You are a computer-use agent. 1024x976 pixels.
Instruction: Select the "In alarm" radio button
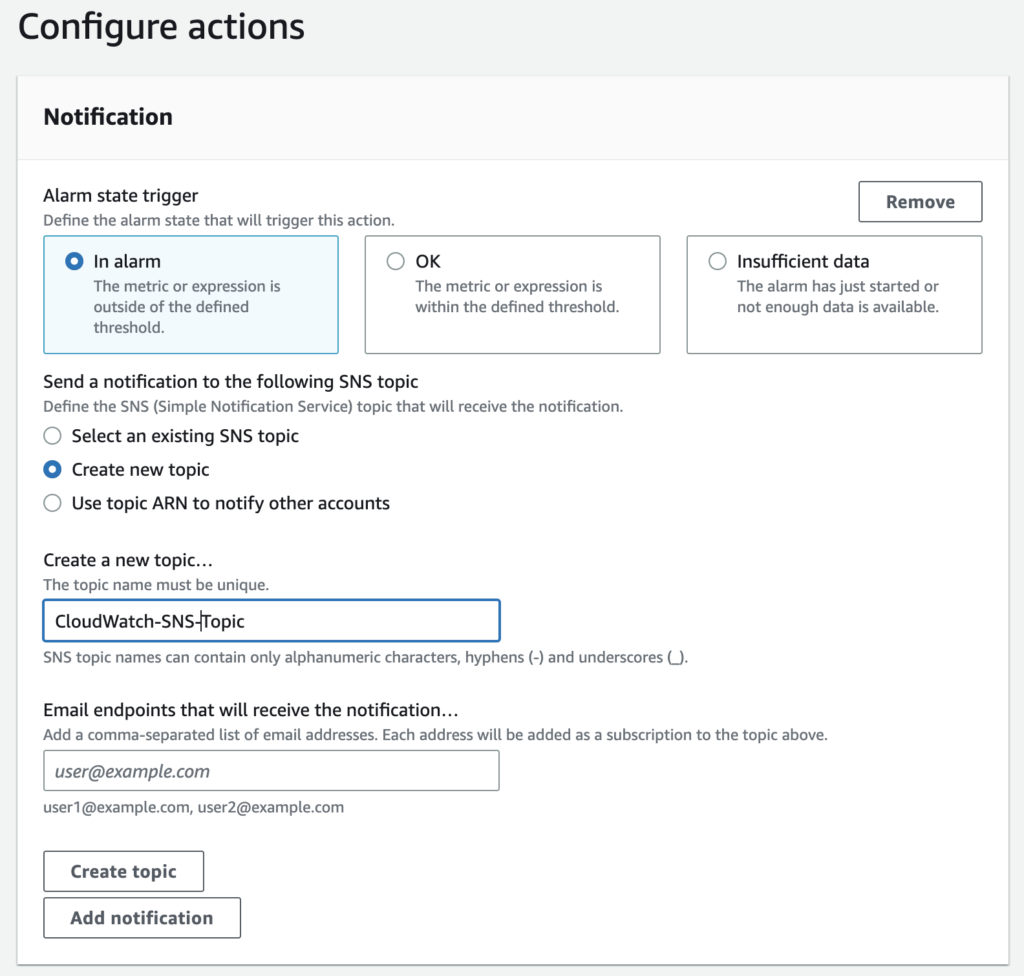74,261
